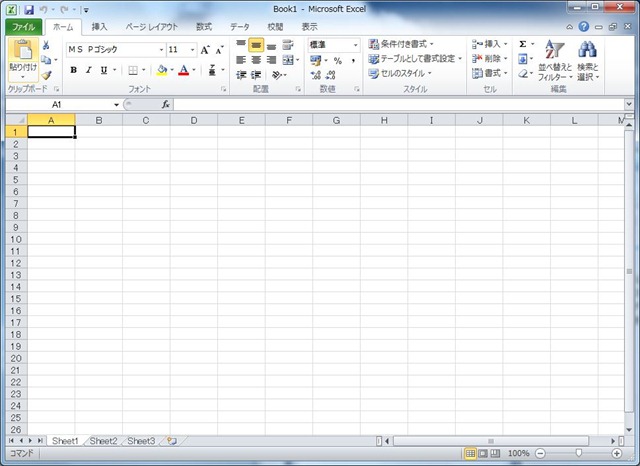Switch to Review (校閲) tab
This screenshot has height=466, width=640.
pyautogui.click(x=275, y=27)
